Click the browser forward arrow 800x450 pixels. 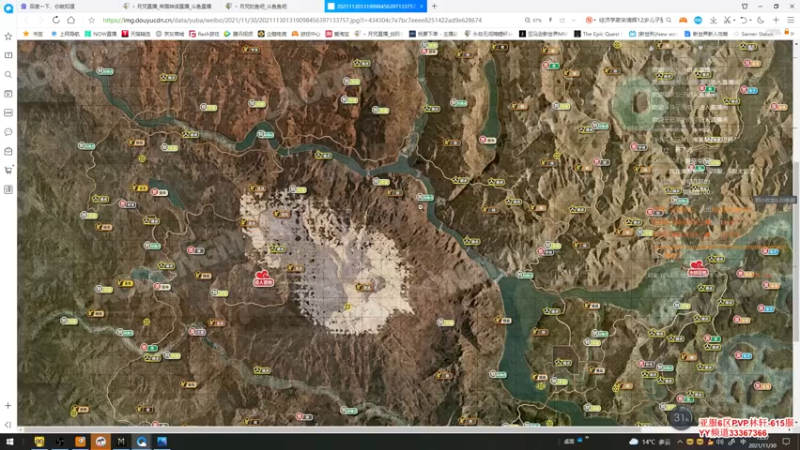pyautogui.click(x=40, y=20)
